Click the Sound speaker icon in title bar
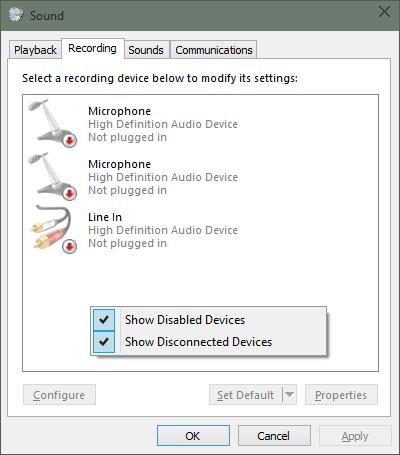Image resolution: width=400 pixels, height=455 pixels. (x=16, y=15)
